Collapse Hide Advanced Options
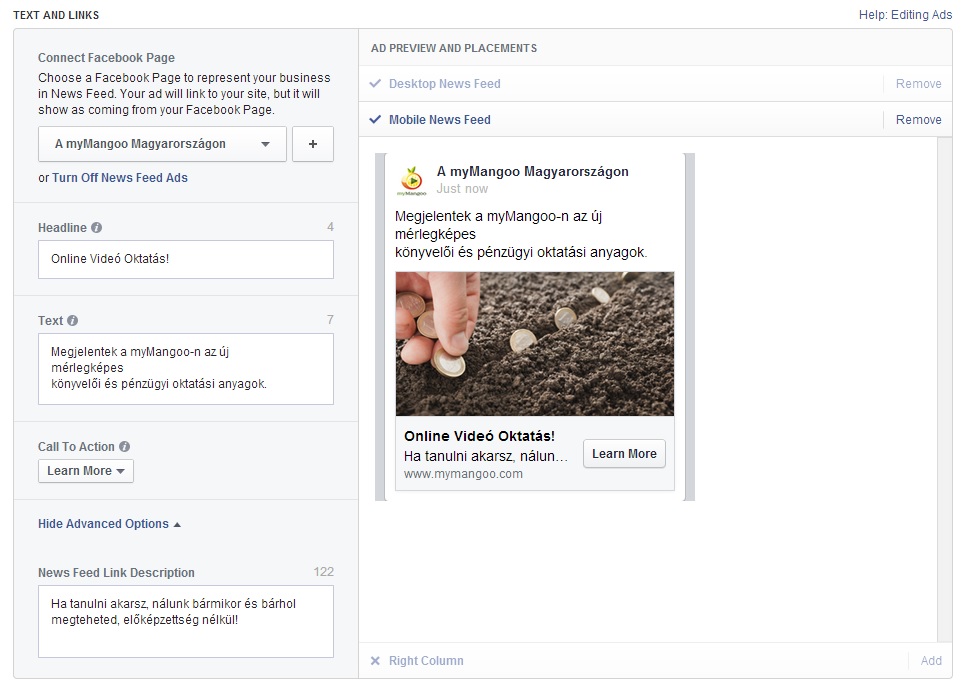The image size is (962, 686). [x=109, y=524]
